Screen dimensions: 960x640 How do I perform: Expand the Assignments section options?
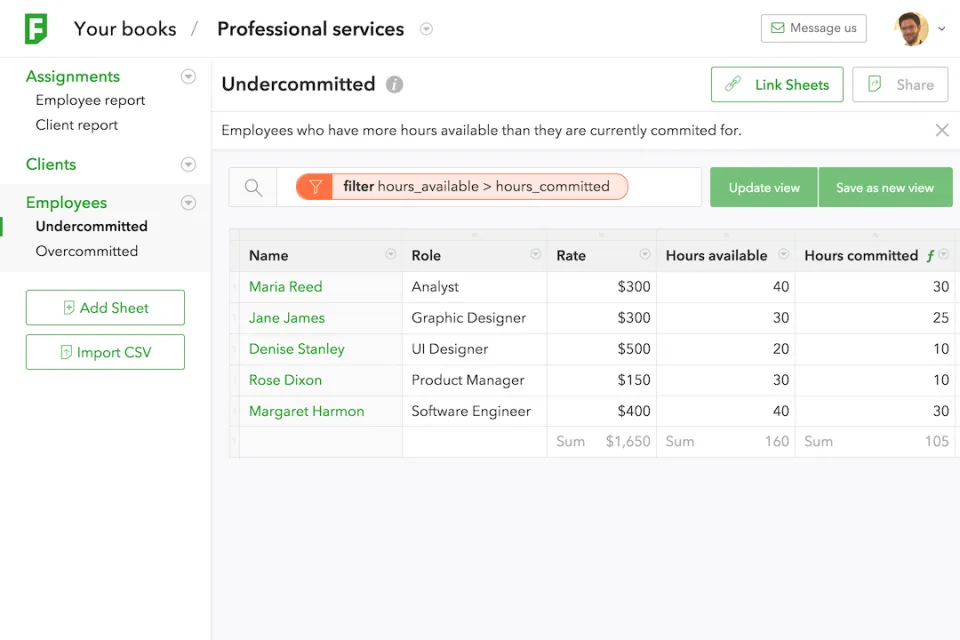[189, 77]
